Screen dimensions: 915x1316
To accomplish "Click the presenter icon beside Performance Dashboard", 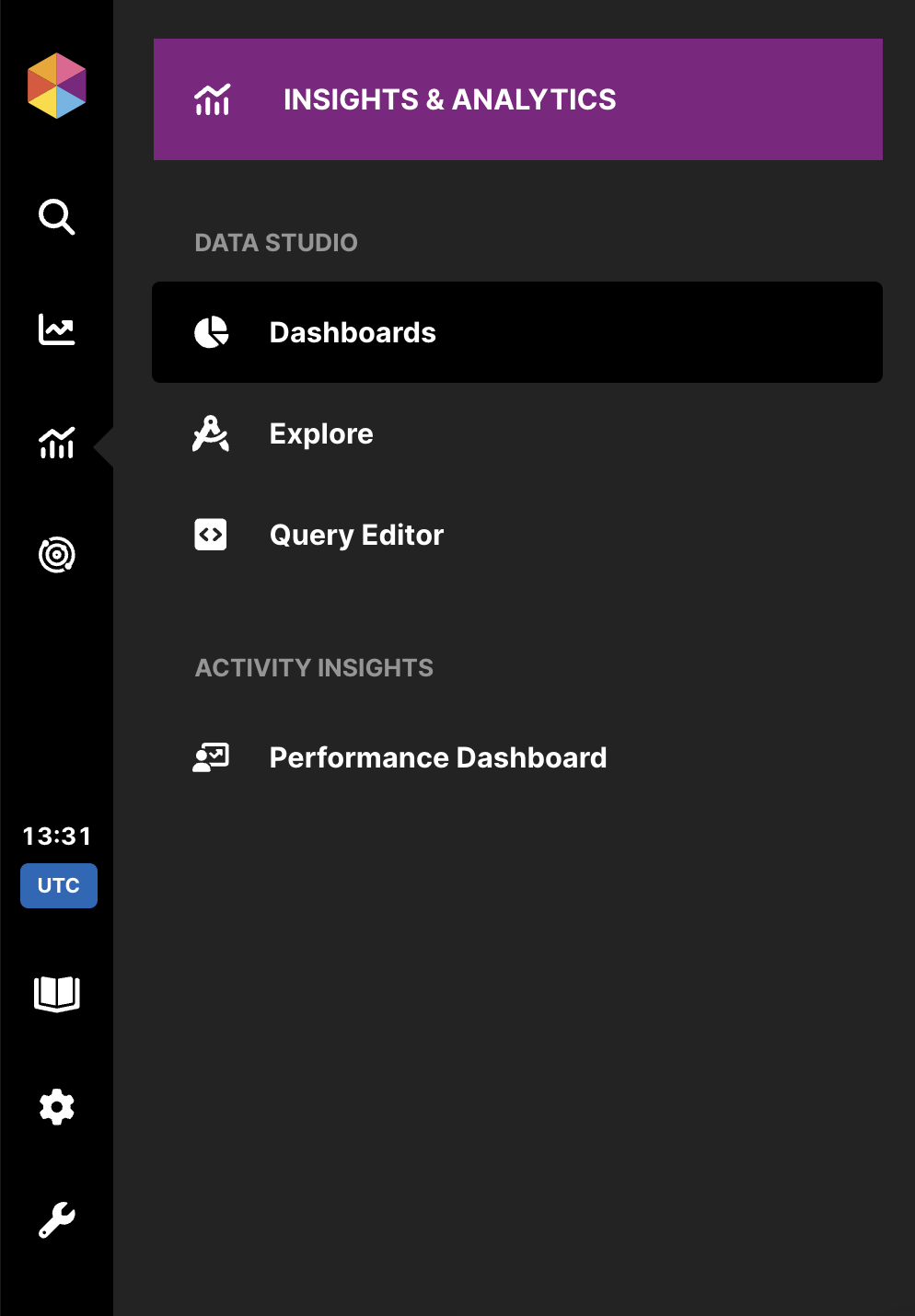I will [211, 757].
